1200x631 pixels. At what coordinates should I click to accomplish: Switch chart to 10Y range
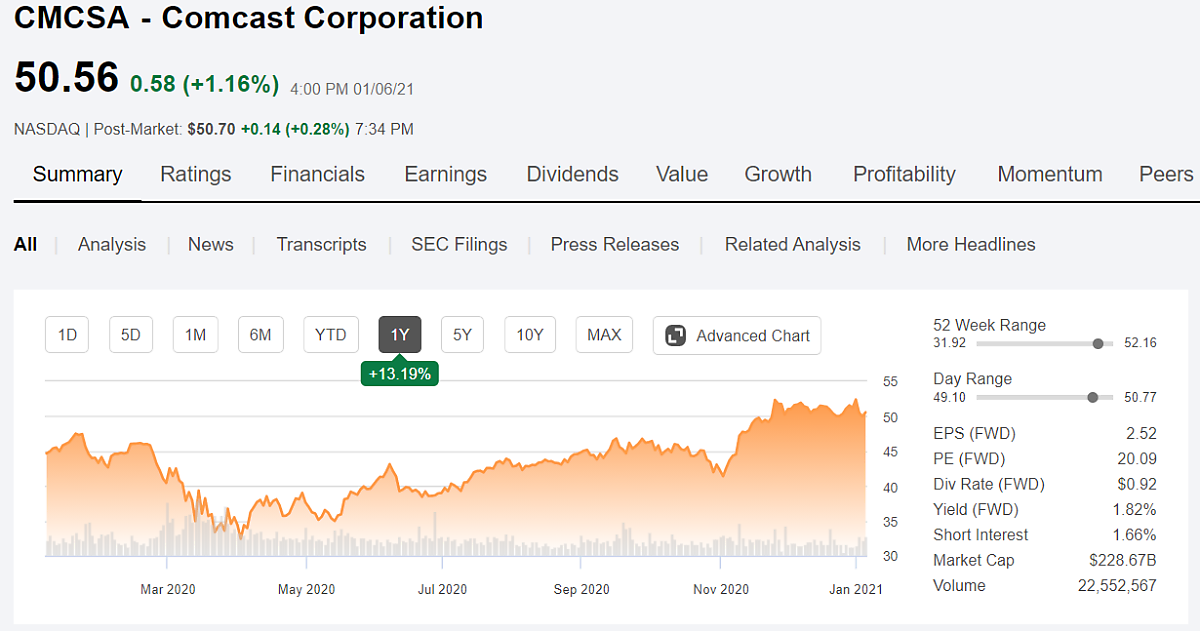coord(529,335)
